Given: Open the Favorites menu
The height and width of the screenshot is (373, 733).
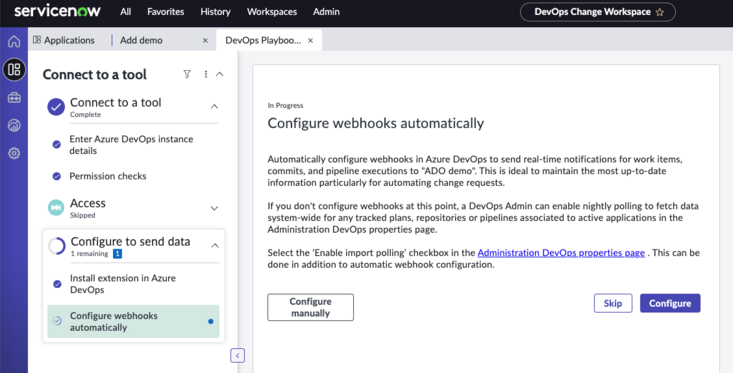Looking at the screenshot, I should pyautogui.click(x=165, y=12).
